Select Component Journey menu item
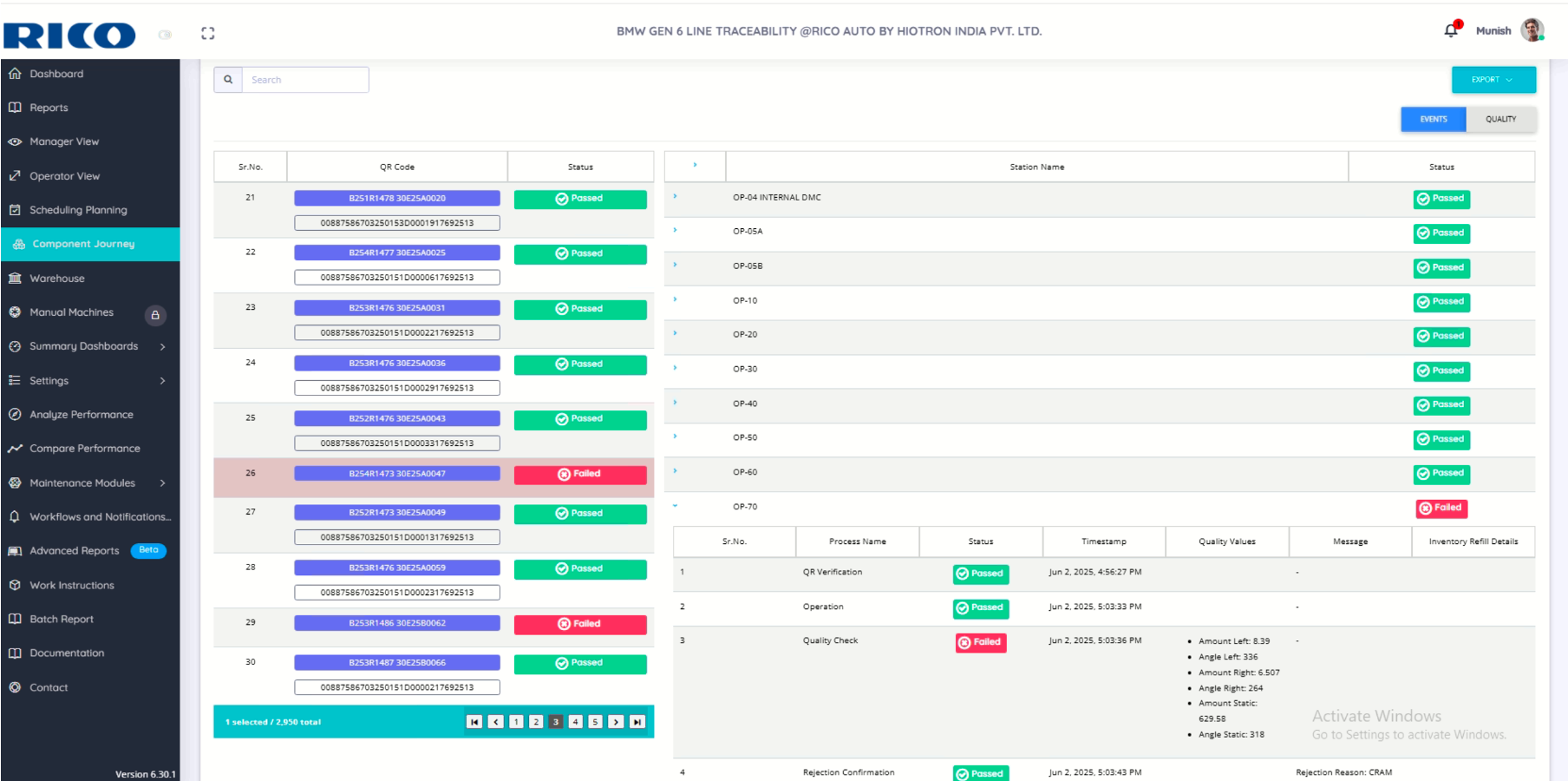 90,244
